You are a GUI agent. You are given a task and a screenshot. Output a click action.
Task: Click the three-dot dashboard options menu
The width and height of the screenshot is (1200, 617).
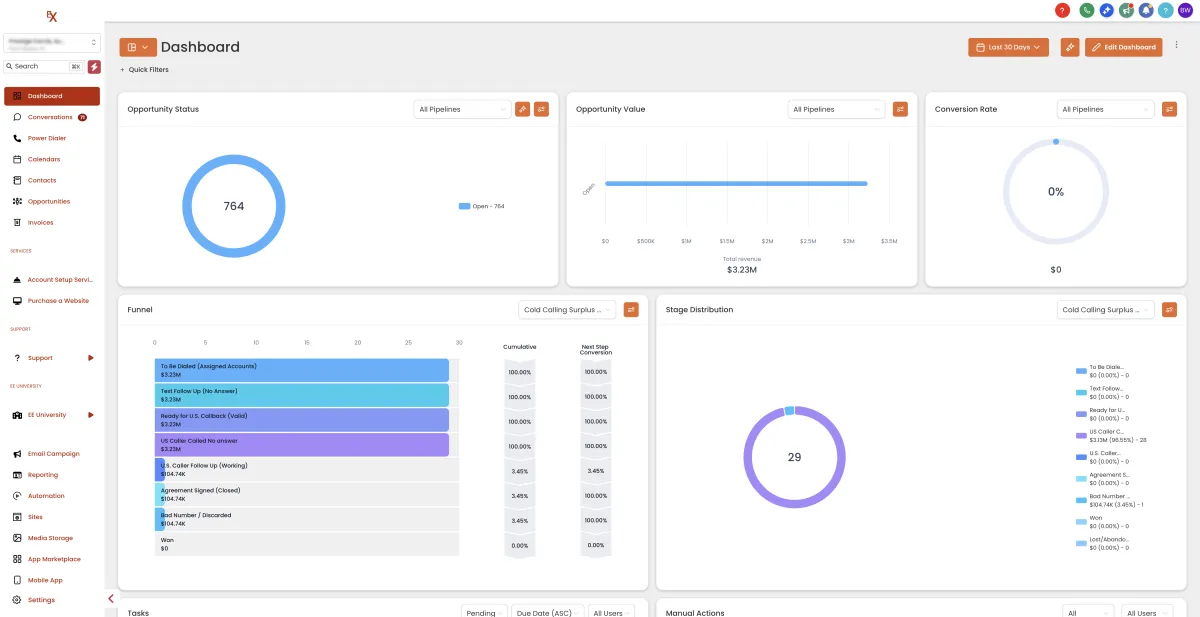tap(1177, 45)
